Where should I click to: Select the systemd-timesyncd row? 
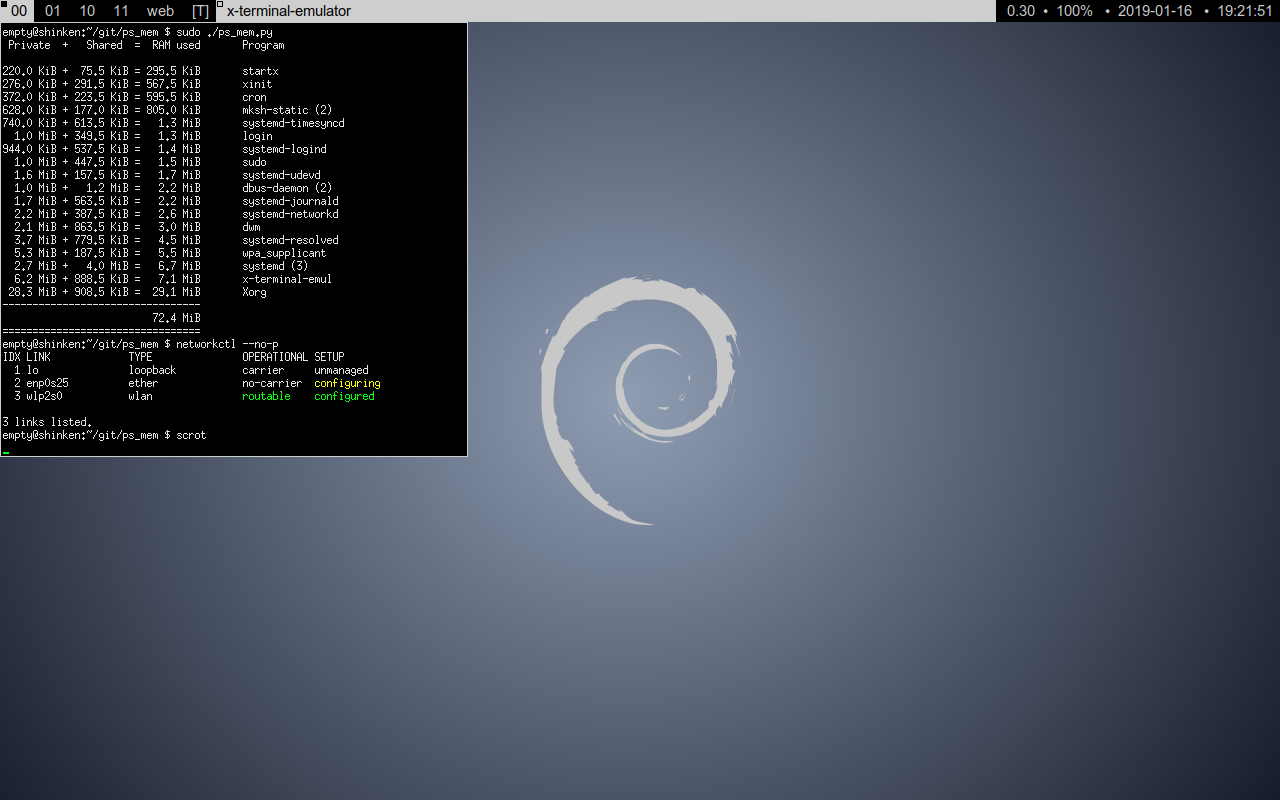click(173, 123)
